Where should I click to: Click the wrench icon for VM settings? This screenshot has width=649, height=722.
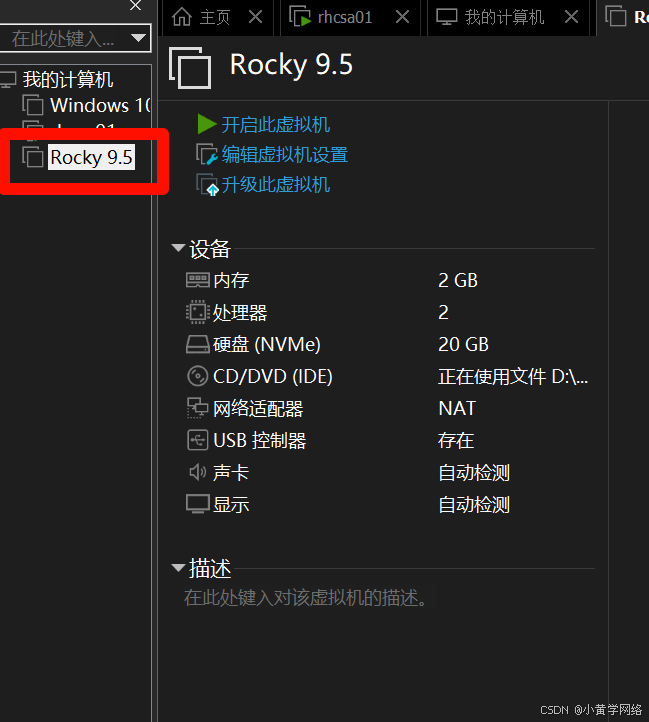(206, 155)
